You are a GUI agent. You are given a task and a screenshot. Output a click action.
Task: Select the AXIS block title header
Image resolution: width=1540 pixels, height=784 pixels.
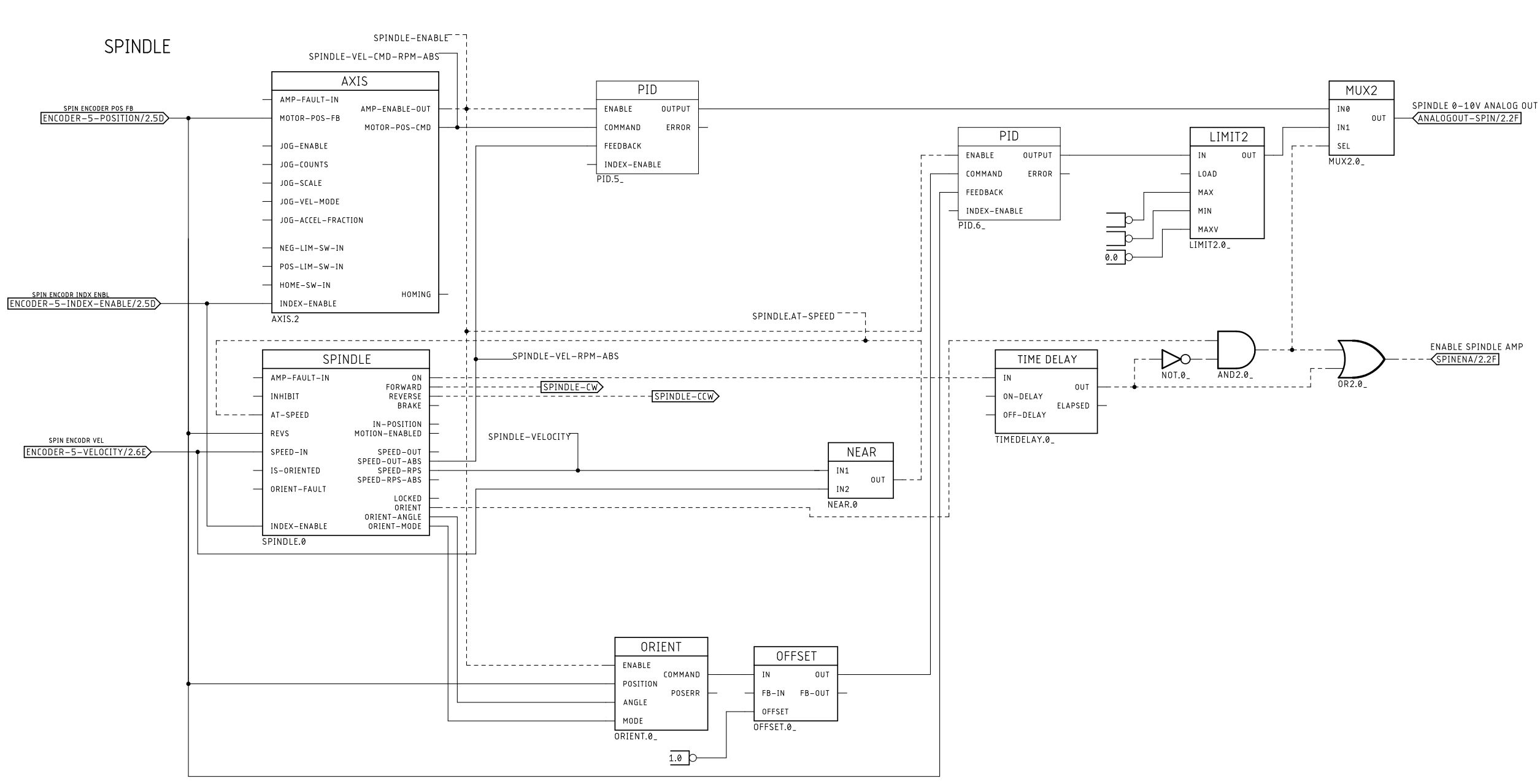point(355,81)
